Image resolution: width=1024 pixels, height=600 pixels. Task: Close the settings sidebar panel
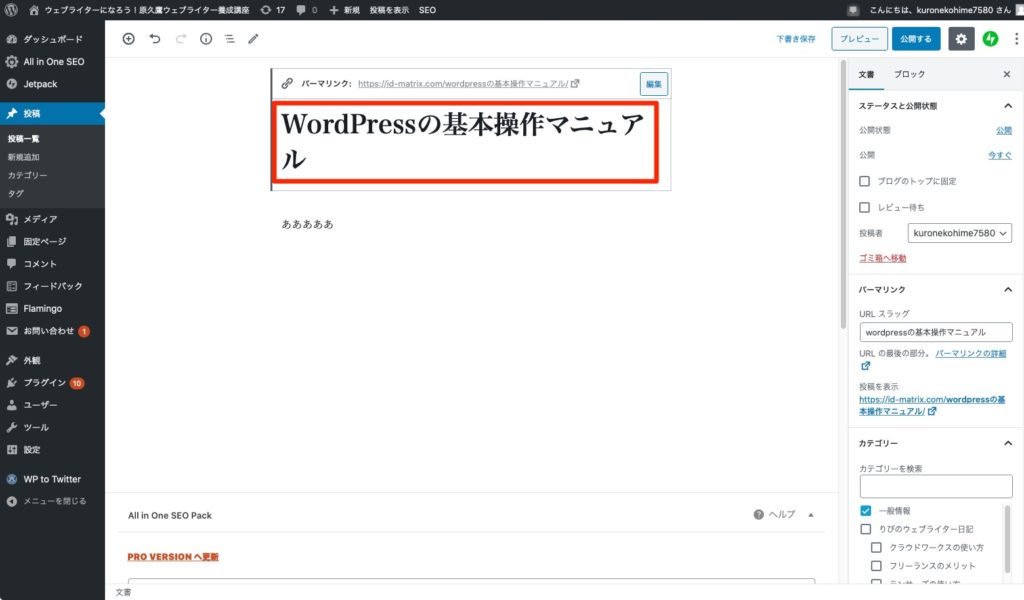click(1006, 74)
